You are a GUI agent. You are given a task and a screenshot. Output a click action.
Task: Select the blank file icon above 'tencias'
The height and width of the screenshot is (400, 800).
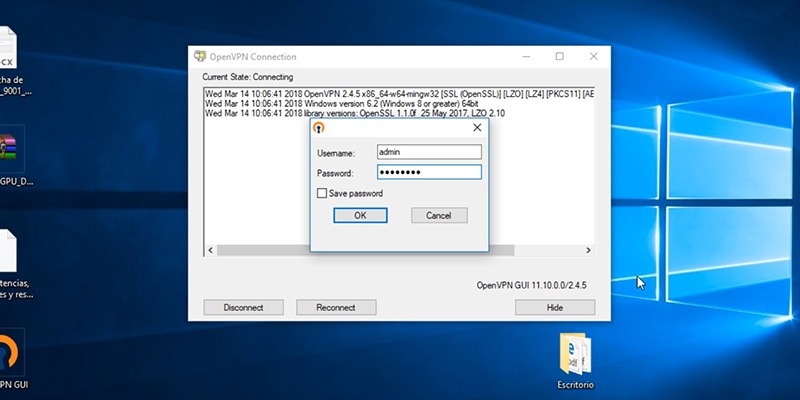point(8,251)
